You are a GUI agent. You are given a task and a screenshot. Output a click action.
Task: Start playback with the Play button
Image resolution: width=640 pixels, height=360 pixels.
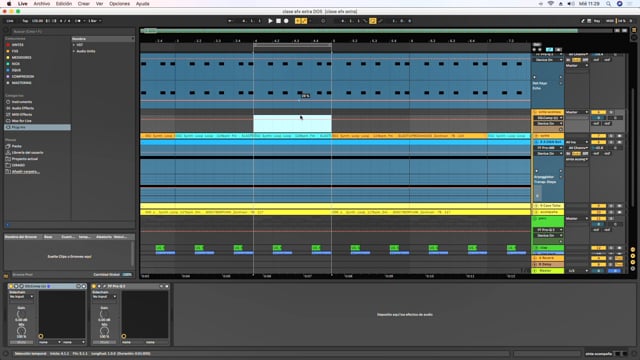point(270,21)
